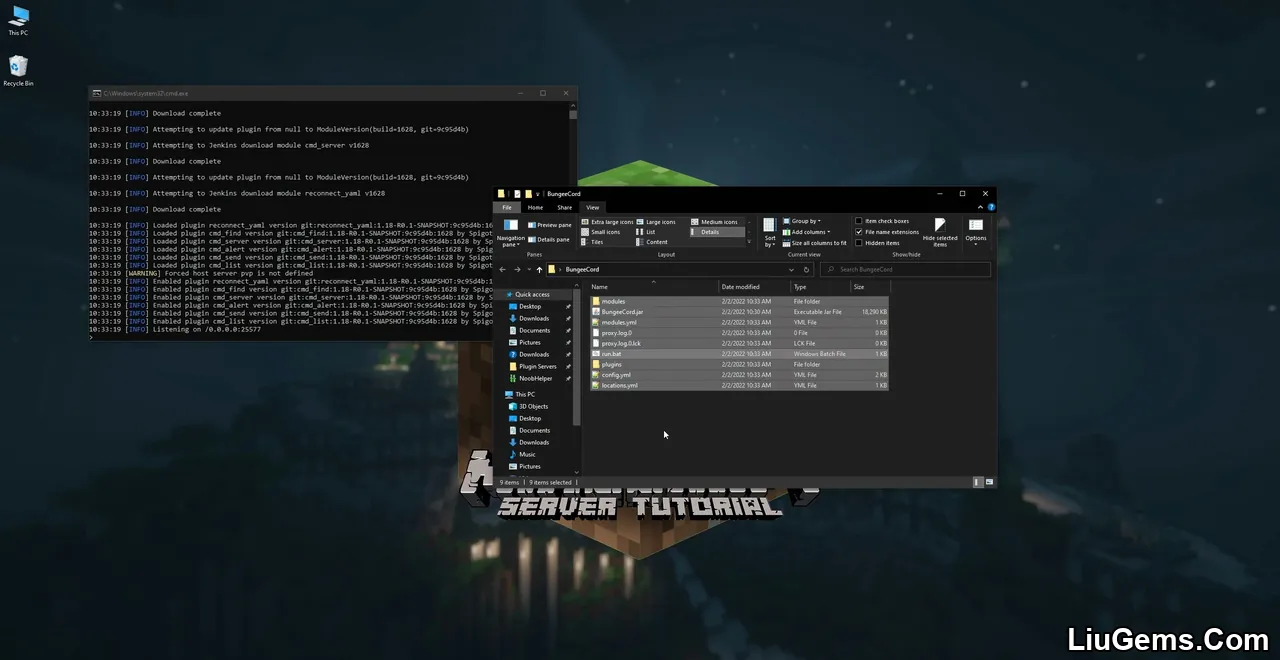The image size is (1280, 660).
Task: Choose Tiles layout
Action: coord(592,242)
